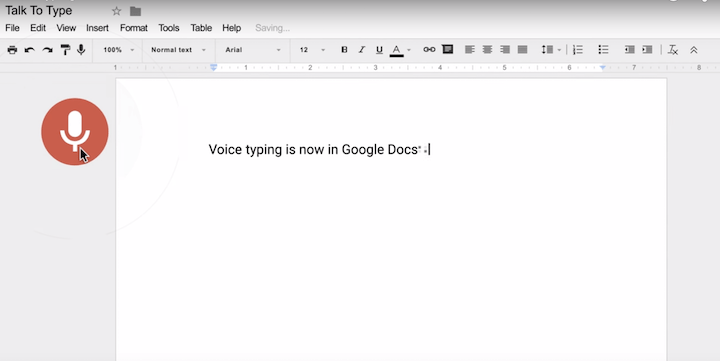
Task: Collapse the menus with double chevron
Action: 694,50
